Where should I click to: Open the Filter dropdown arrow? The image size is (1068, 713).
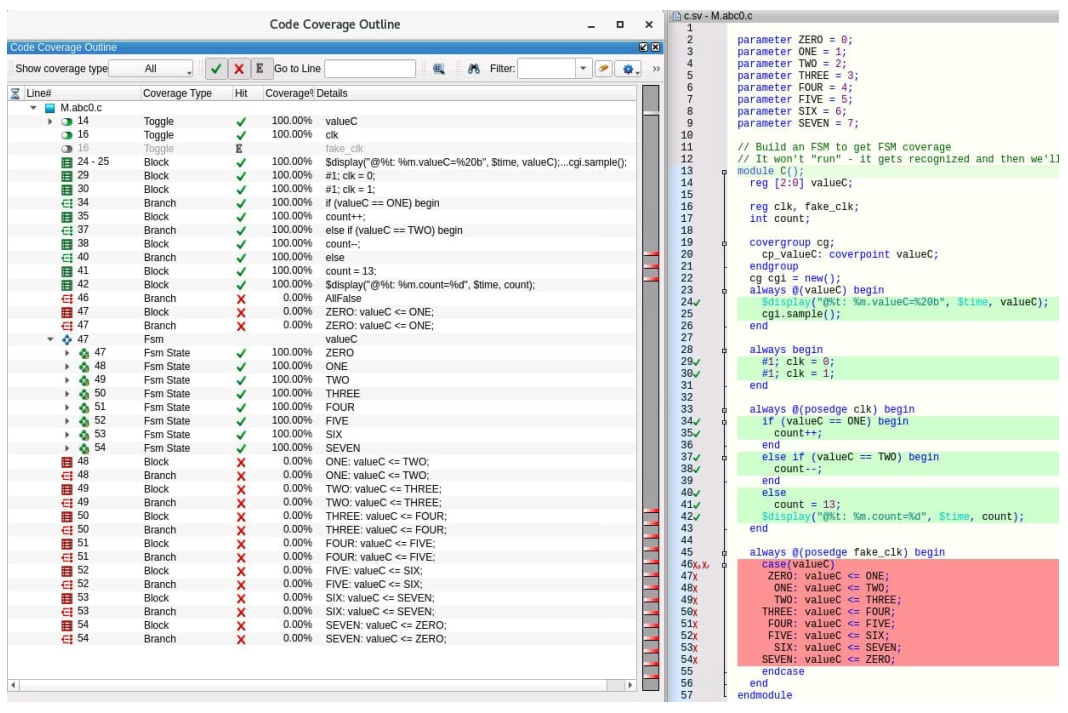583,69
